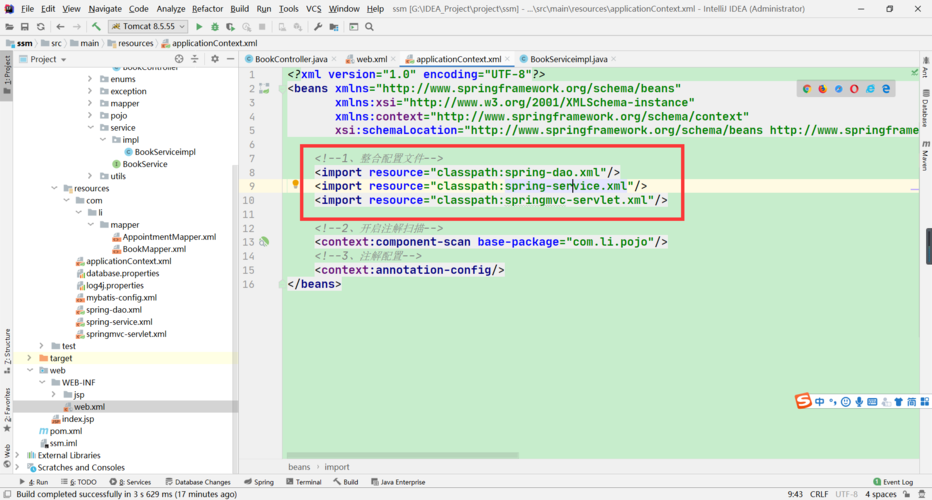Screen dimensions: 932x500
Task: Open the VCS menu
Action: [313, 9]
